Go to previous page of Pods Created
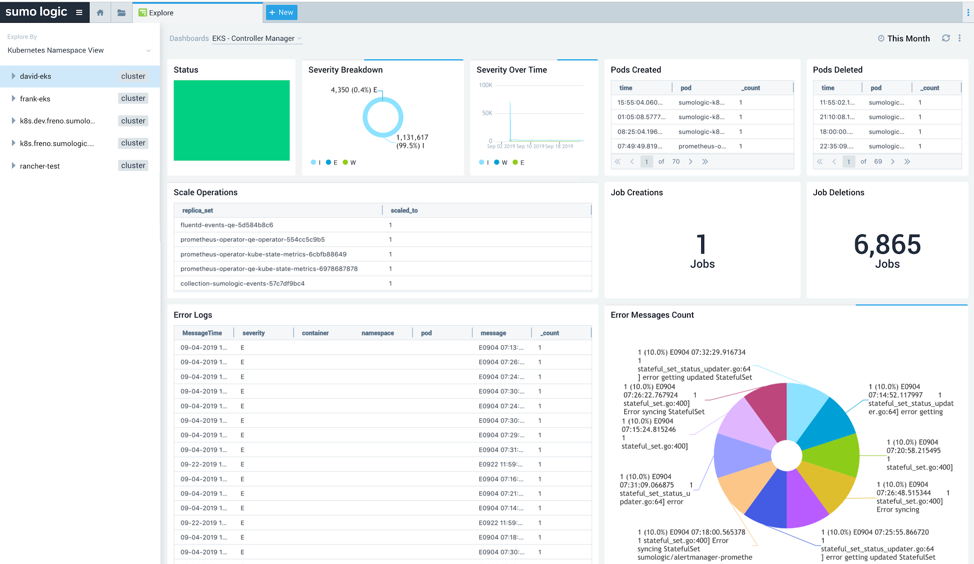 tap(632, 161)
